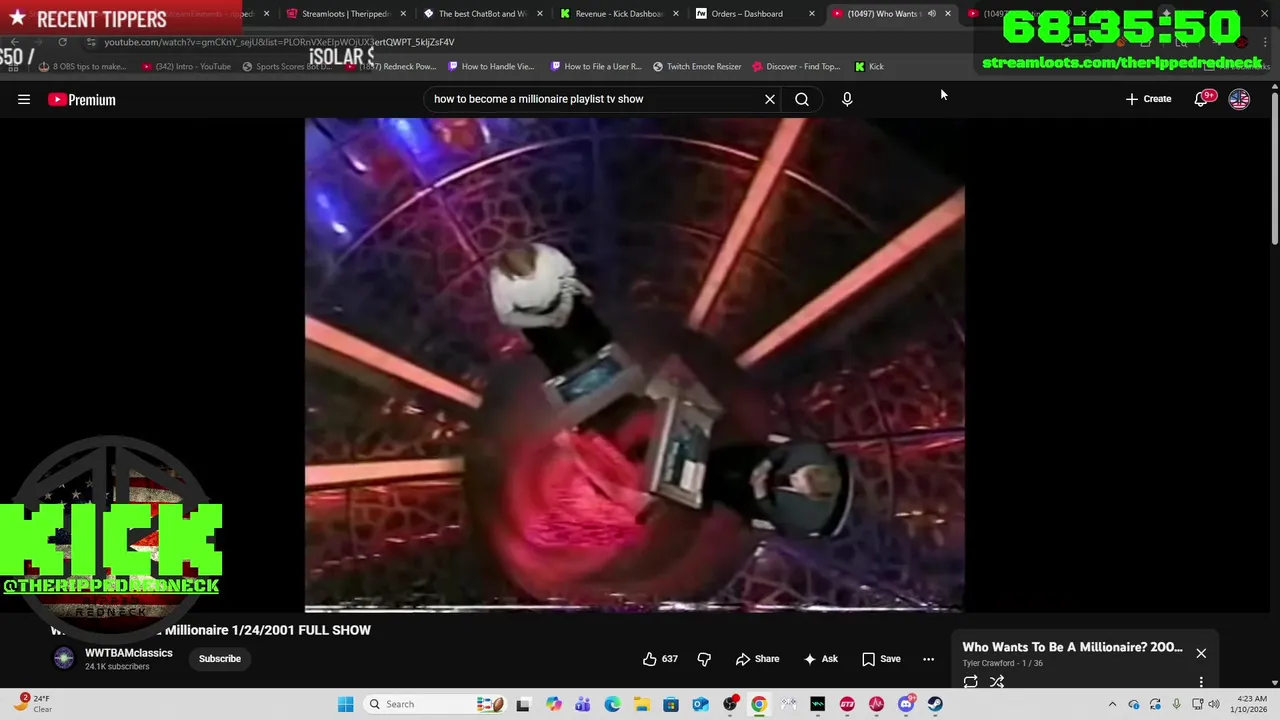
Task: Open the Kick bookmark
Action: (869, 66)
